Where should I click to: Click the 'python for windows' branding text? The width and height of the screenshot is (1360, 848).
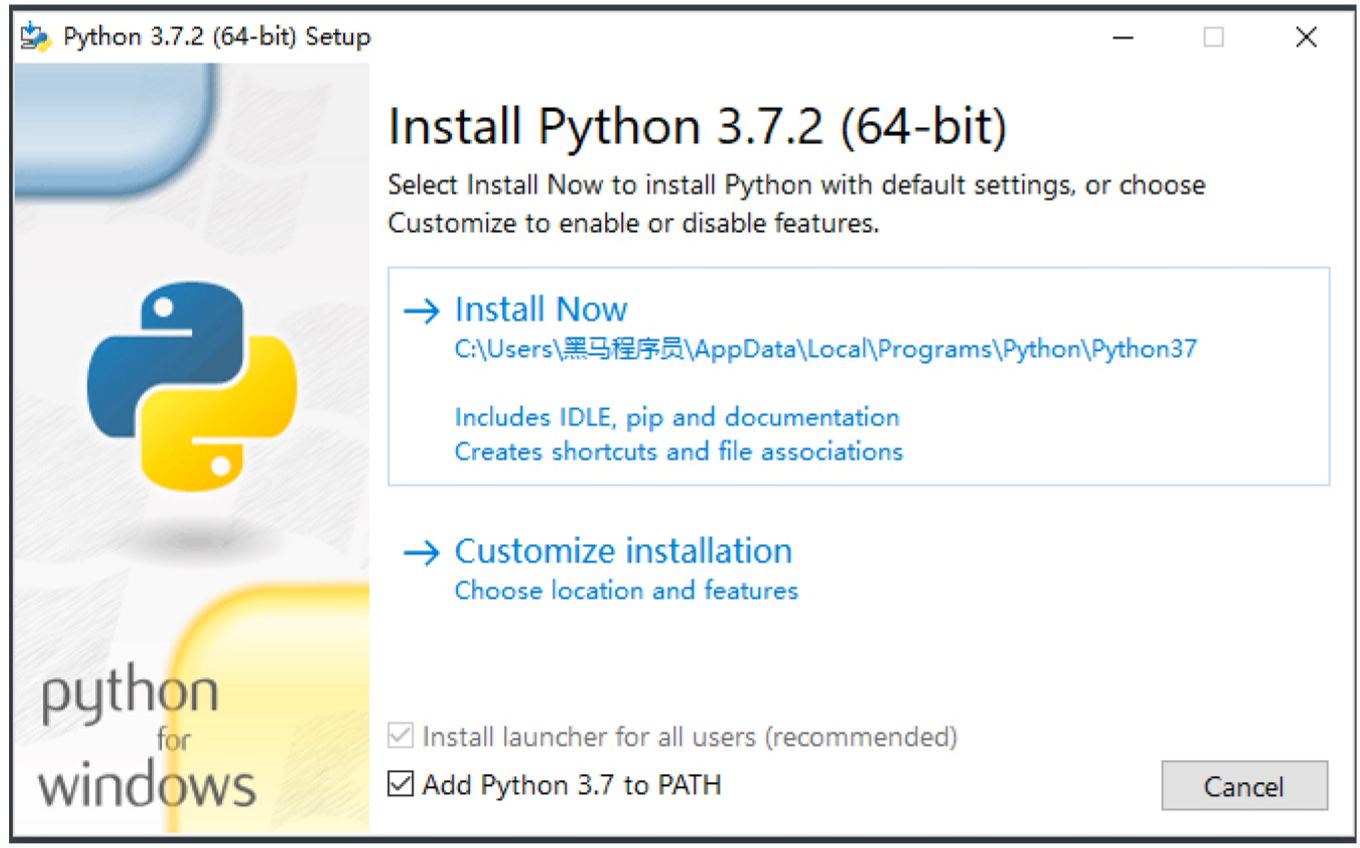pyautogui.click(x=147, y=740)
